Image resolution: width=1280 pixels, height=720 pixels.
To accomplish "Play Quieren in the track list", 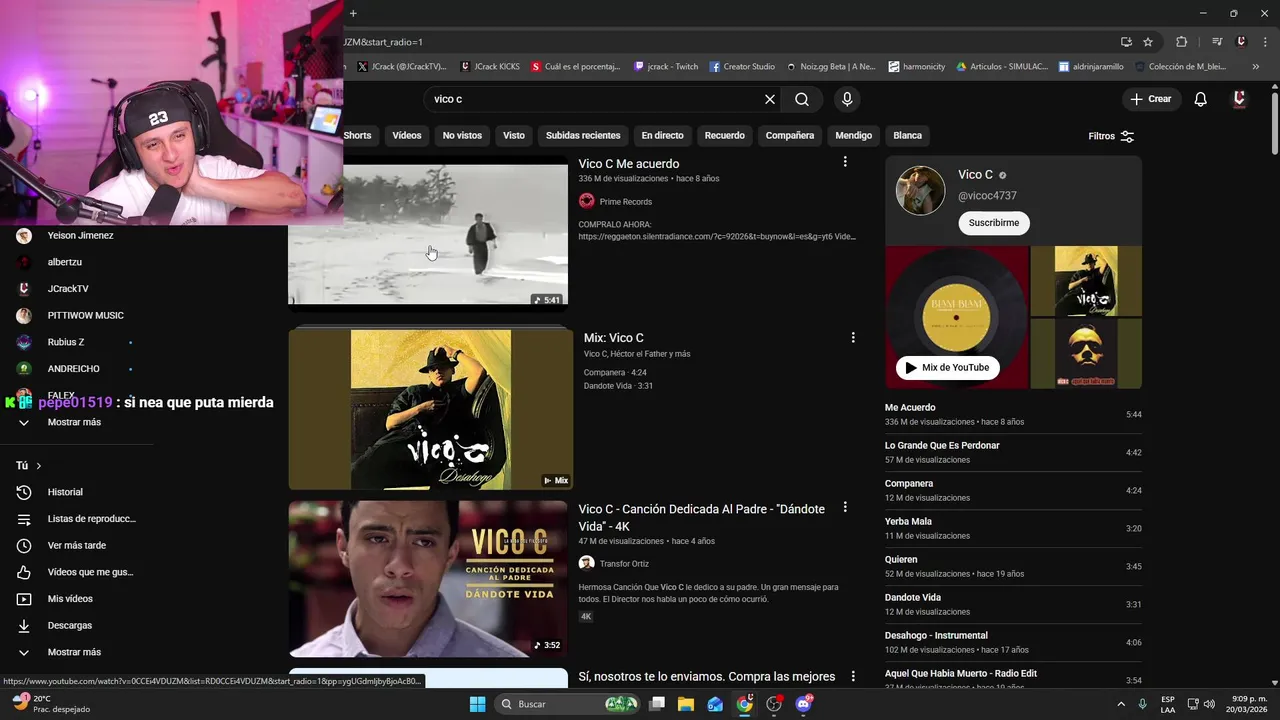I will pyautogui.click(x=1013, y=566).
